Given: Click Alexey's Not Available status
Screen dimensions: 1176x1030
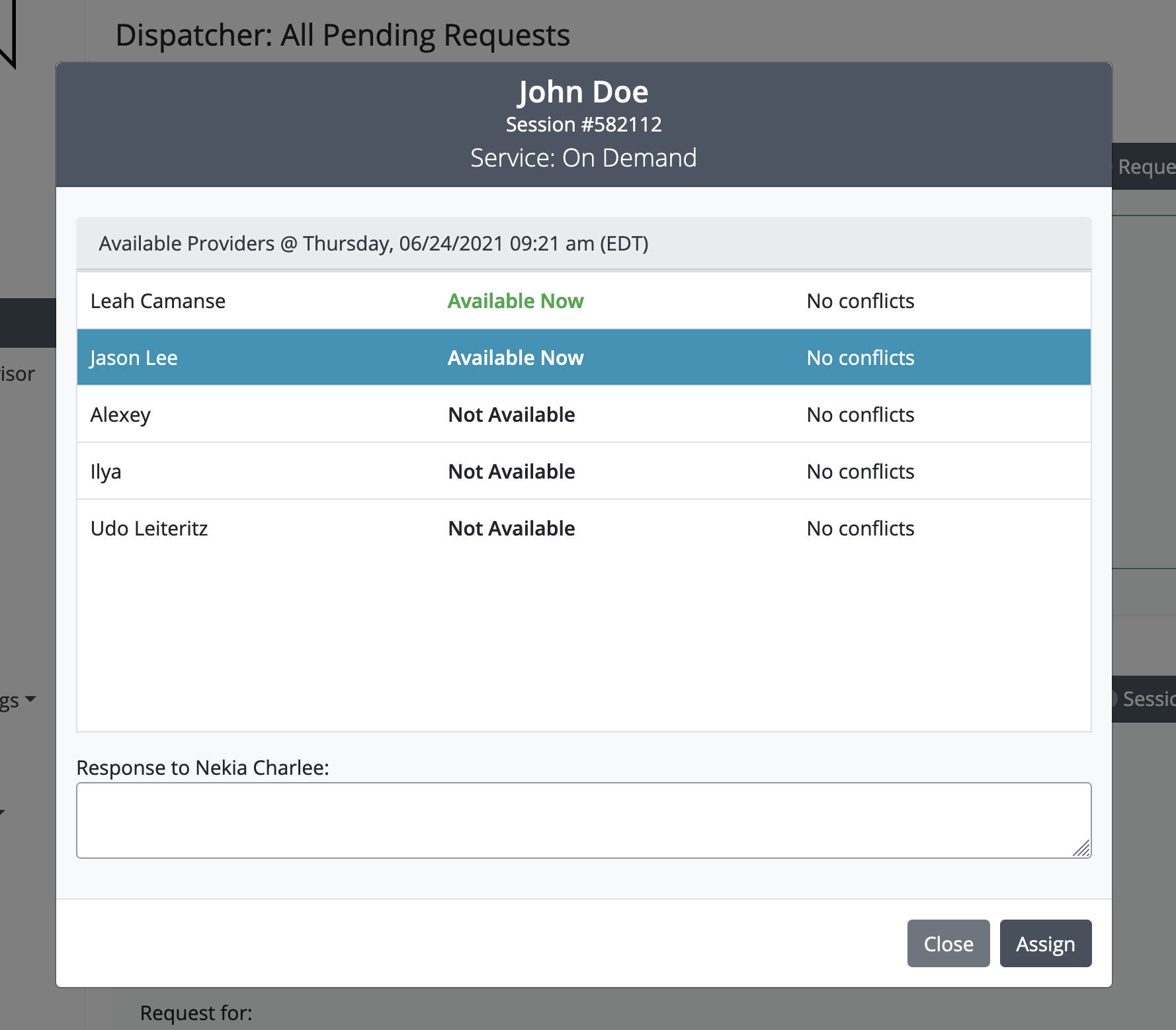Looking at the screenshot, I should pos(511,415).
